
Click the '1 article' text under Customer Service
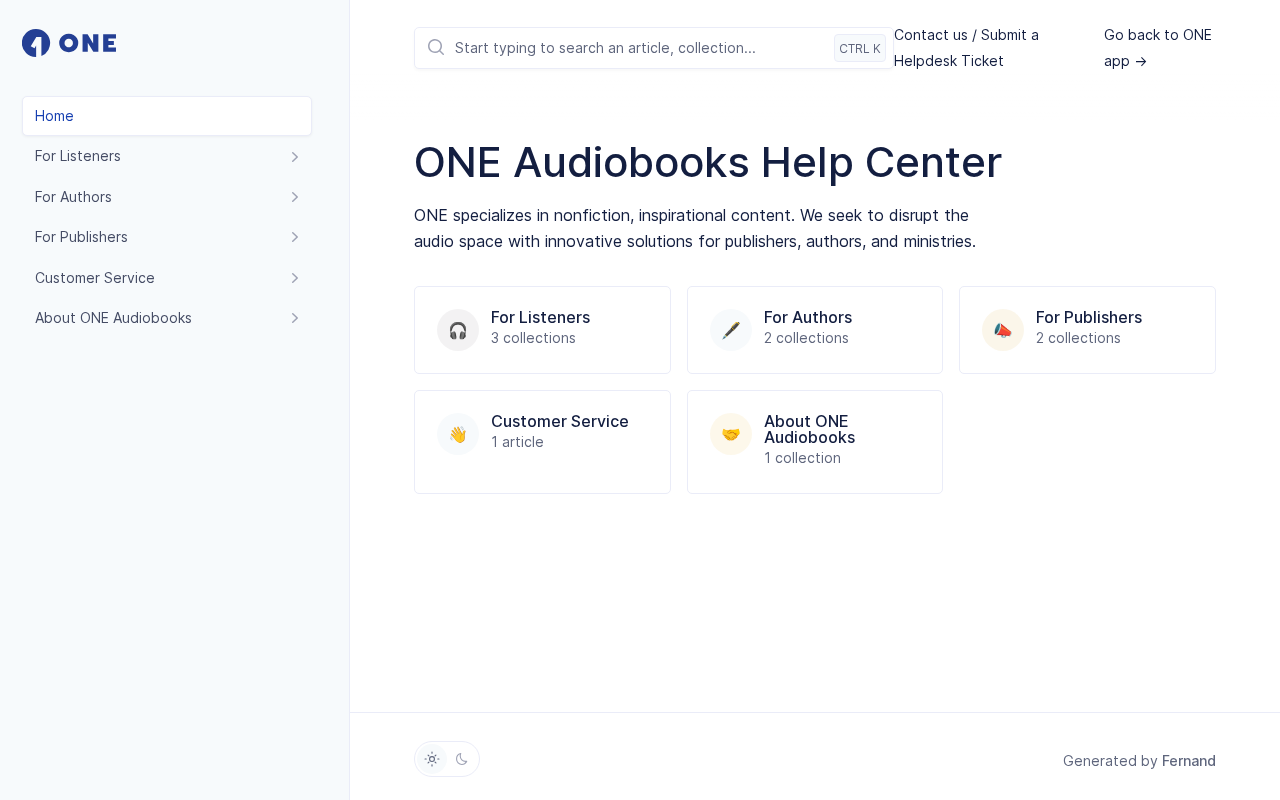[517, 442]
